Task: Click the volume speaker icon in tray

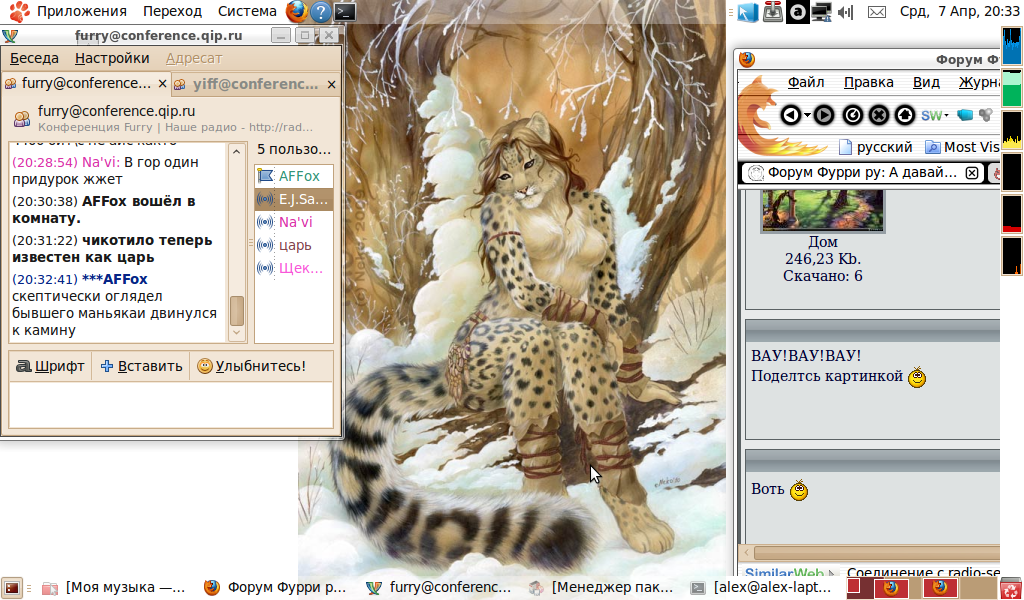Action: click(x=845, y=12)
